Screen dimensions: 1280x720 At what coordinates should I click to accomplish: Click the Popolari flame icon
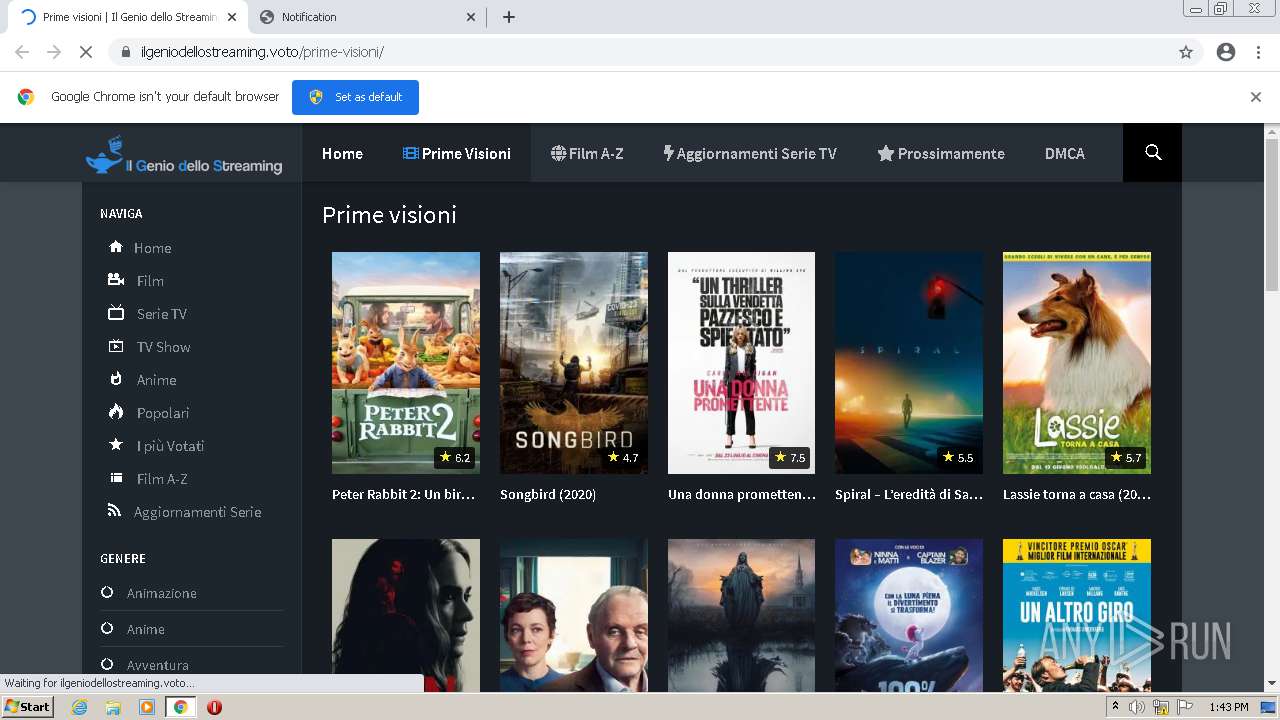(116, 412)
